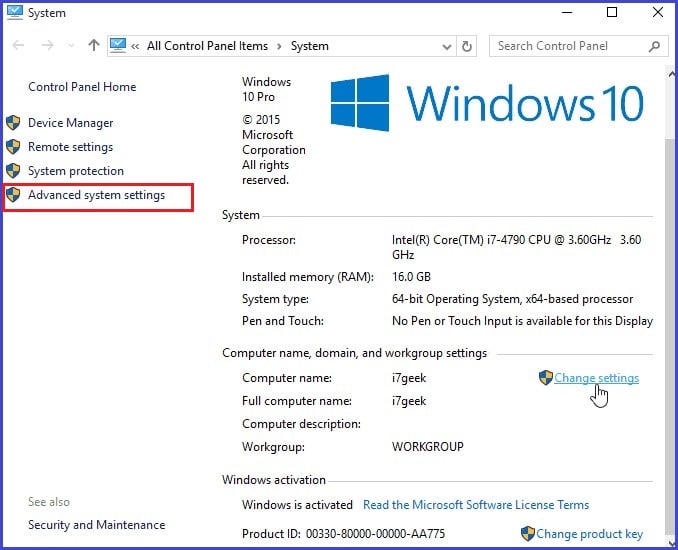Expand the address bar history dropdown

pos(447,46)
